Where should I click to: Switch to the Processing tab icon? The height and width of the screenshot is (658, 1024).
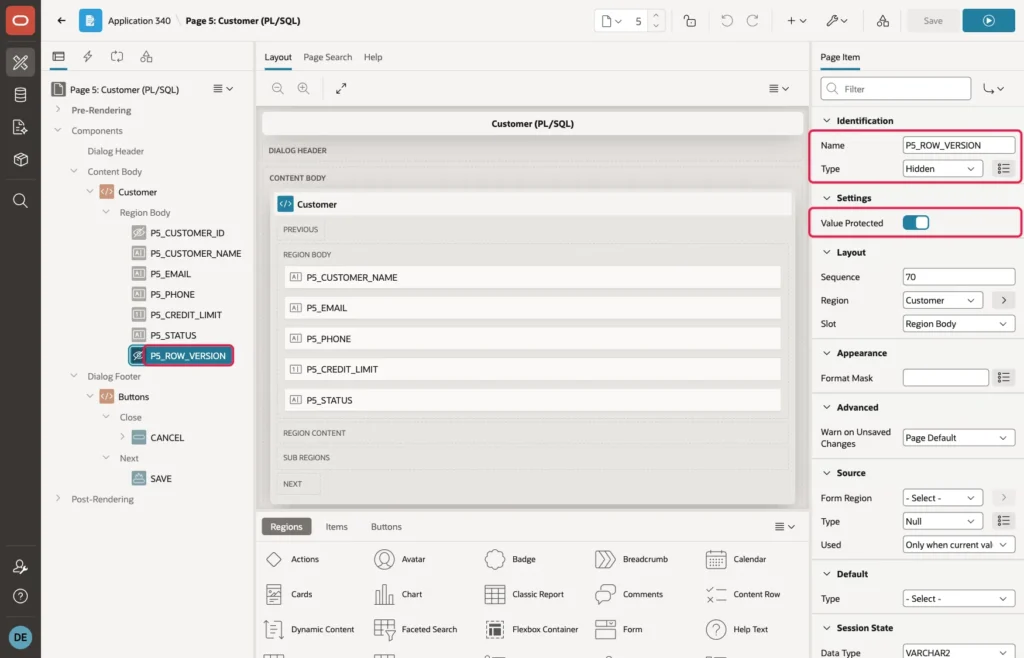tap(117, 57)
